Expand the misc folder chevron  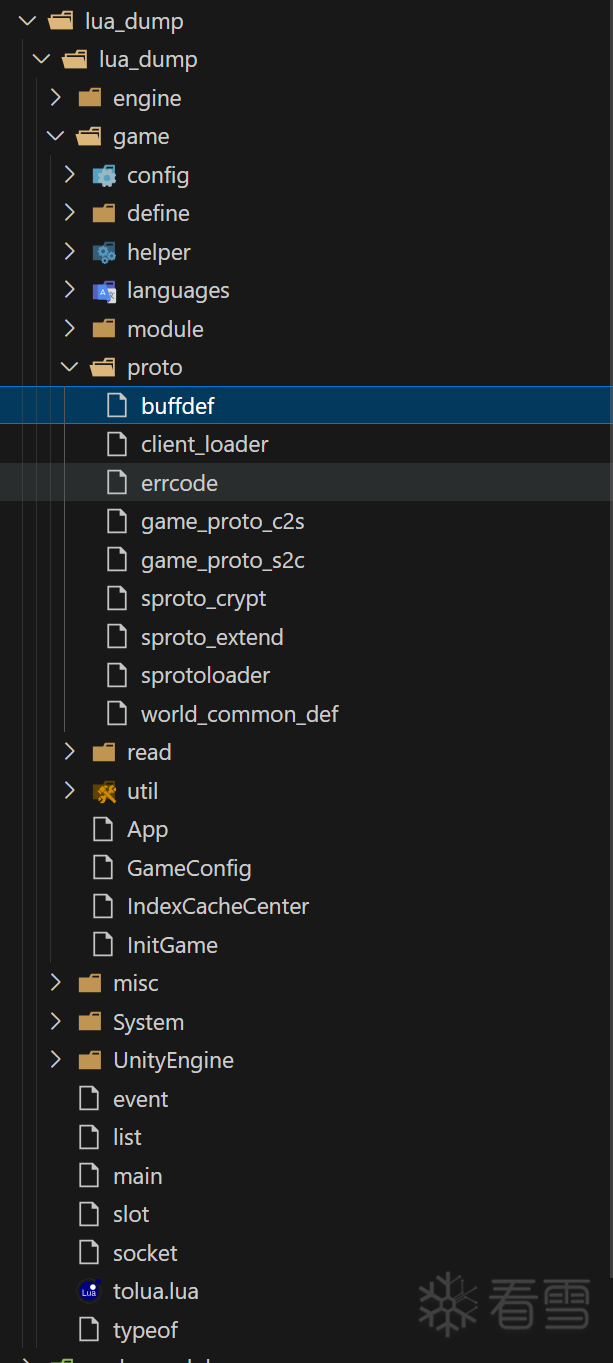pos(56,984)
